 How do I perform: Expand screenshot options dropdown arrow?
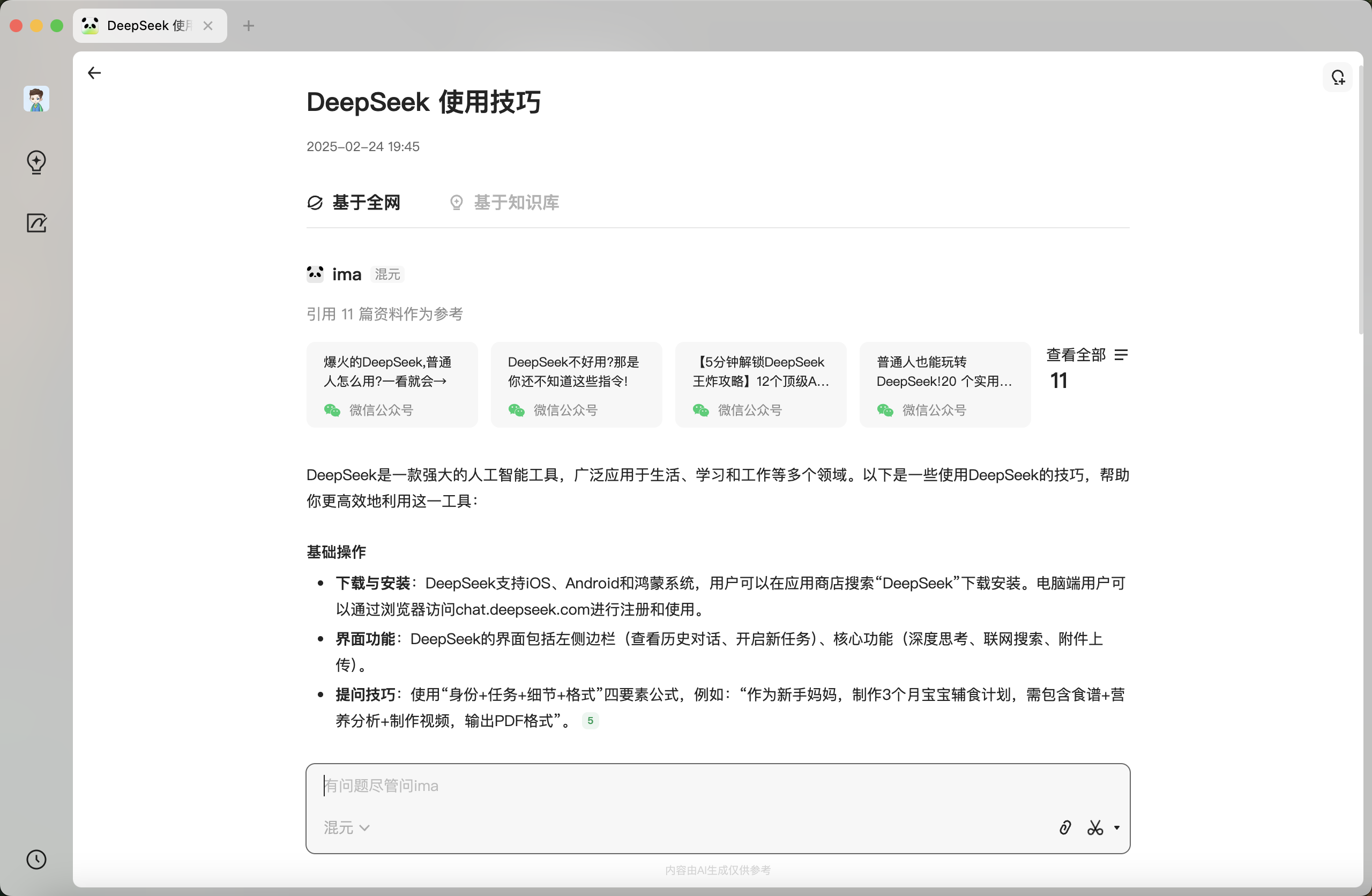tap(1116, 827)
